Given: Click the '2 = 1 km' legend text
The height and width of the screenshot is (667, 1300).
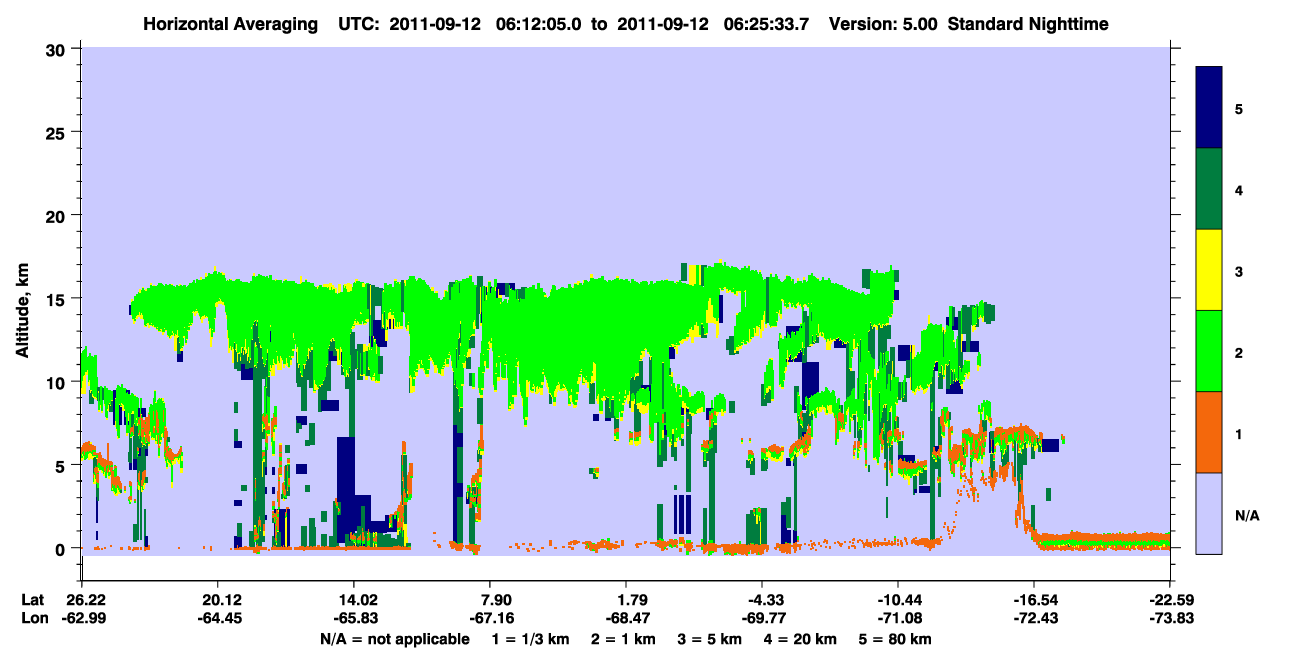Looking at the screenshot, I should (623, 639).
